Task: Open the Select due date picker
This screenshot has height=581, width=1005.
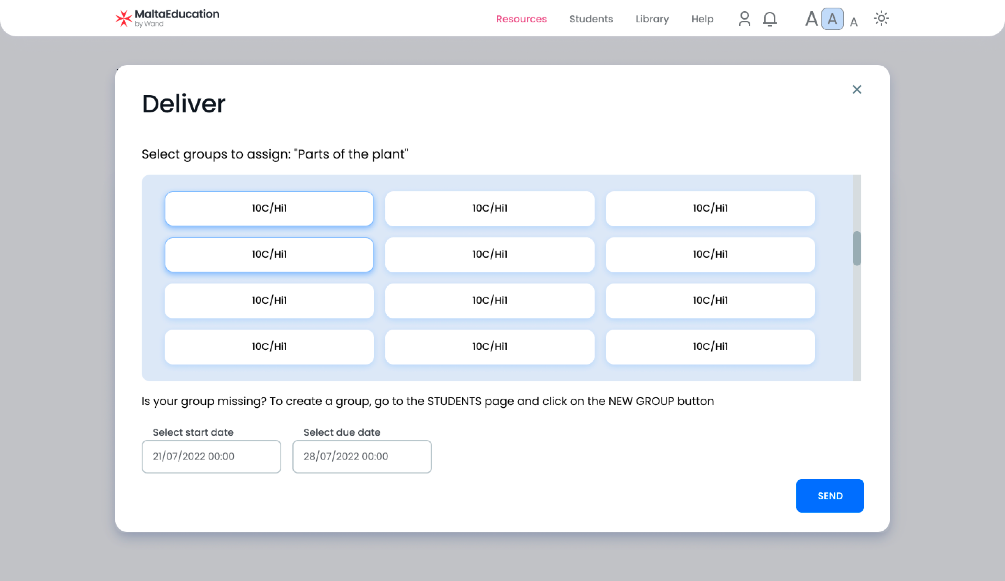Action: click(x=362, y=457)
